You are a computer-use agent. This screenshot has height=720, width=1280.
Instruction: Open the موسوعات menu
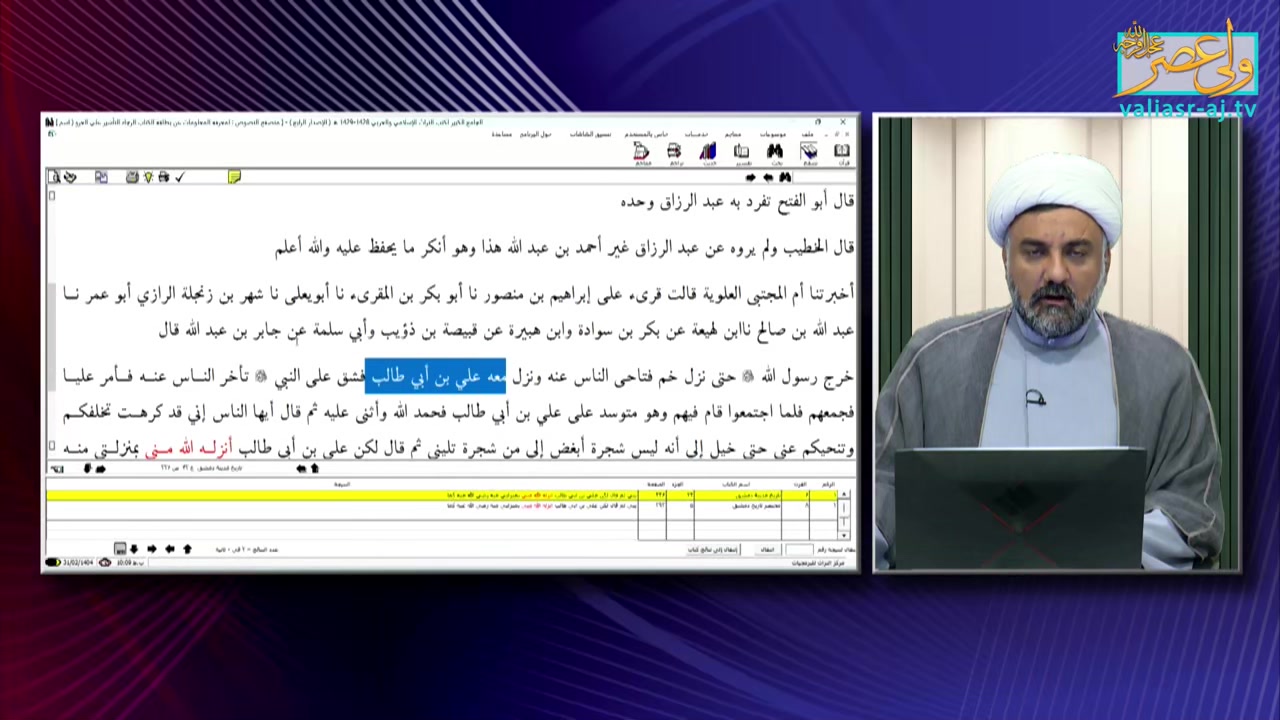coord(773,134)
